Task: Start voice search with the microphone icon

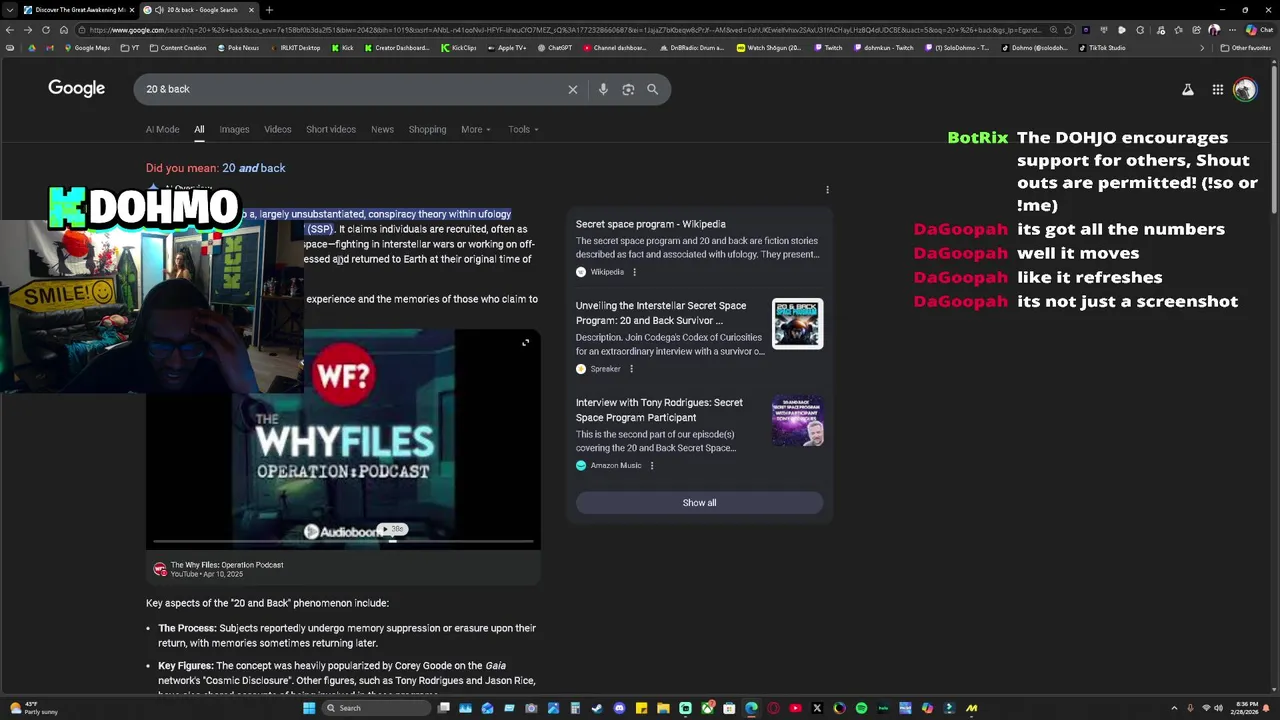Action: tap(603, 89)
